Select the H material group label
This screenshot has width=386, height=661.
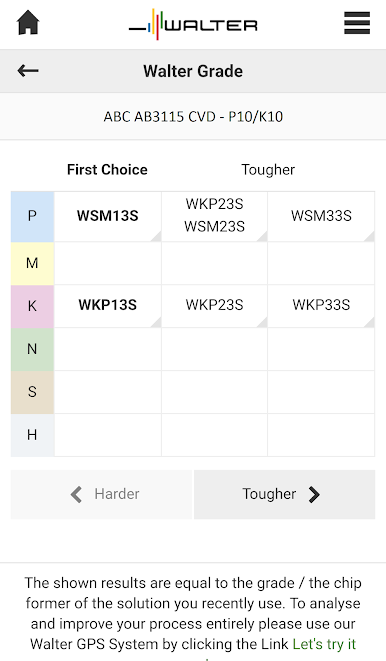coord(32,435)
